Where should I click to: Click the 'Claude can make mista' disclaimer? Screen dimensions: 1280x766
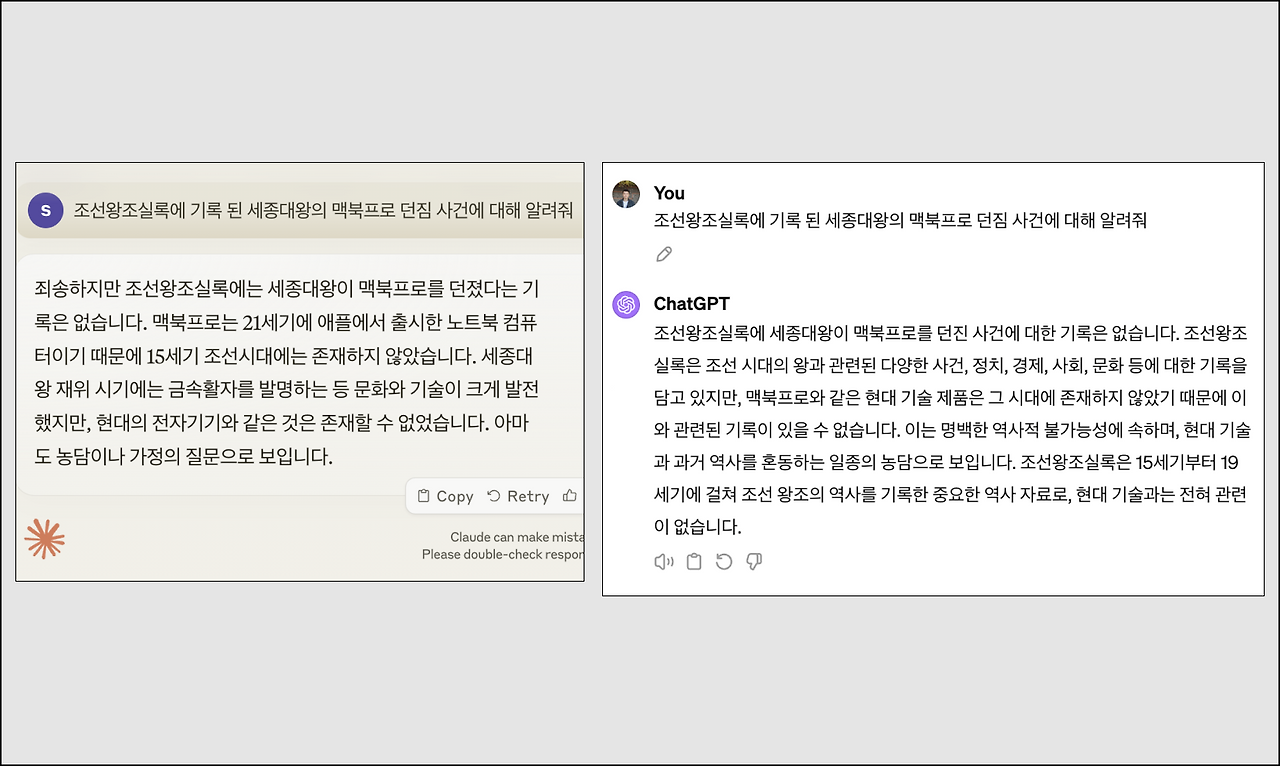click(517, 537)
